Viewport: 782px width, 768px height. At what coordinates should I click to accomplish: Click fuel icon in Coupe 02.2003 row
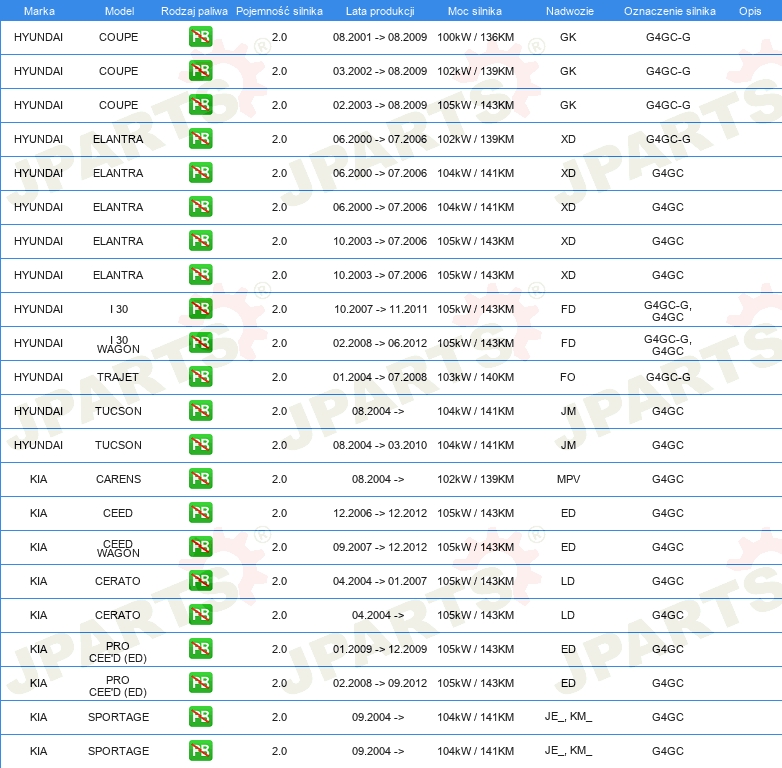click(200, 105)
